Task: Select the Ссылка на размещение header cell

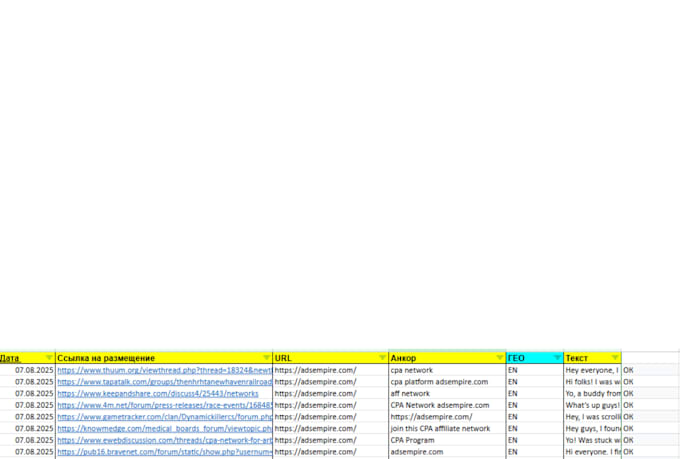Action: tap(164, 358)
